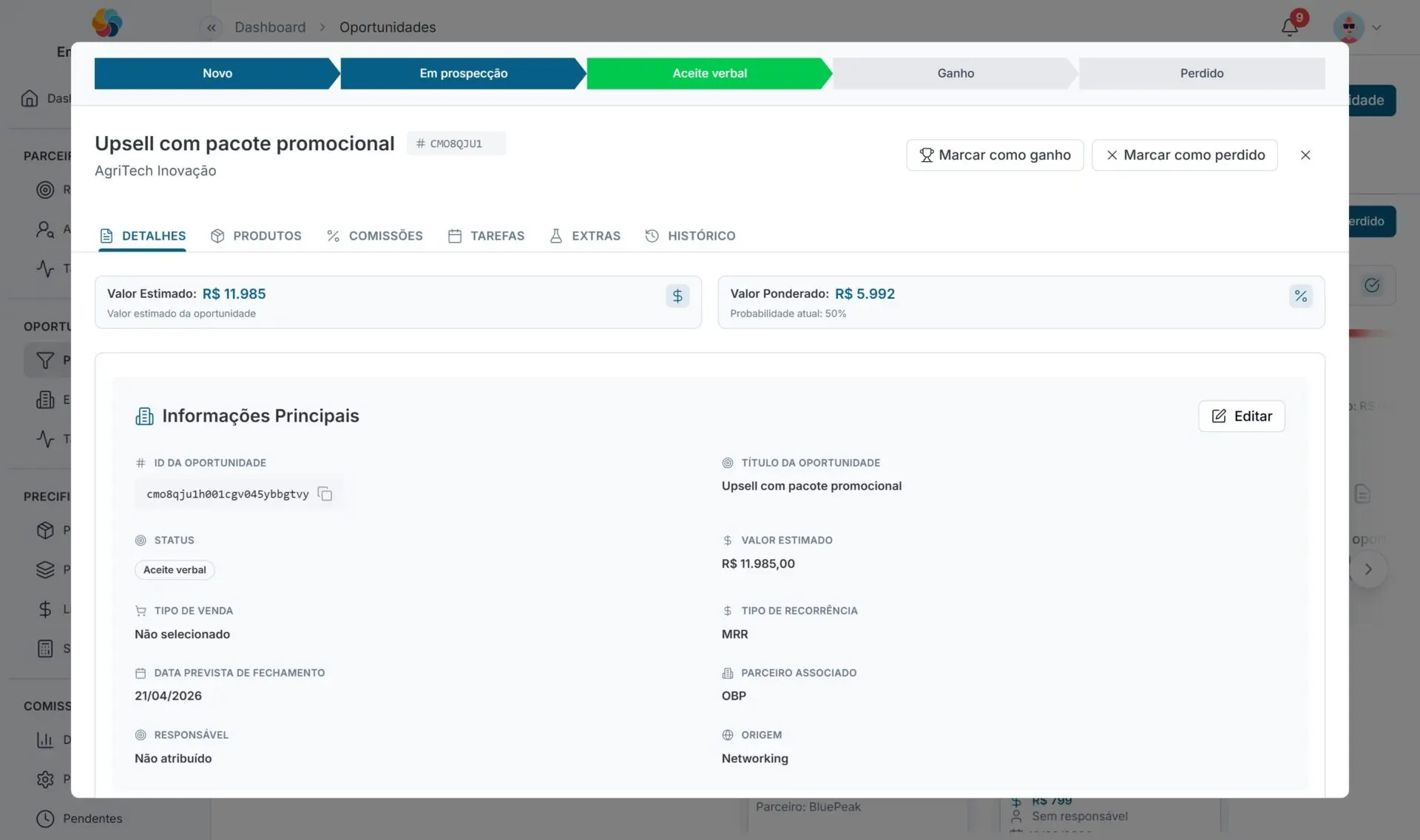This screenshot has width=1420, height=840.
Task: Select the Detalhes tab
Action: (142, 236)
